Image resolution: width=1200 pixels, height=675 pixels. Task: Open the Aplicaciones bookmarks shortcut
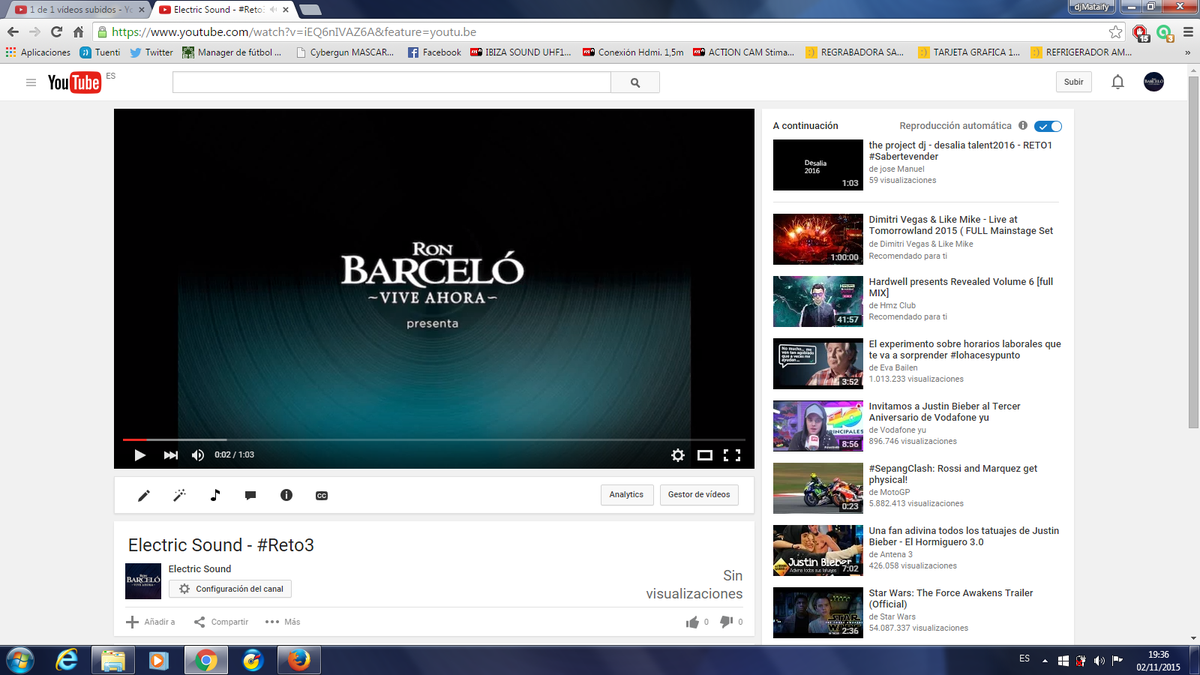tap(38, 52)
